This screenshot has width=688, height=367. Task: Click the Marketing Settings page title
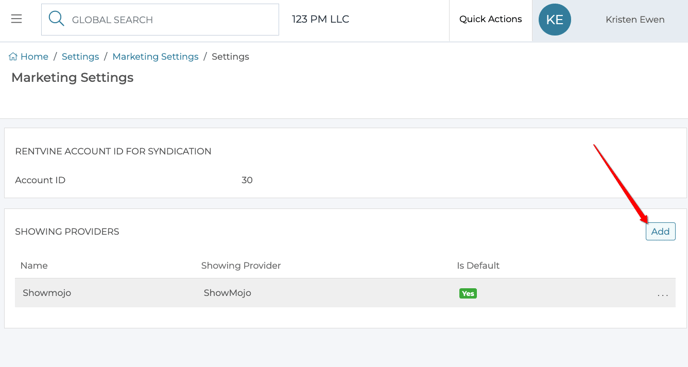[72, 77]
